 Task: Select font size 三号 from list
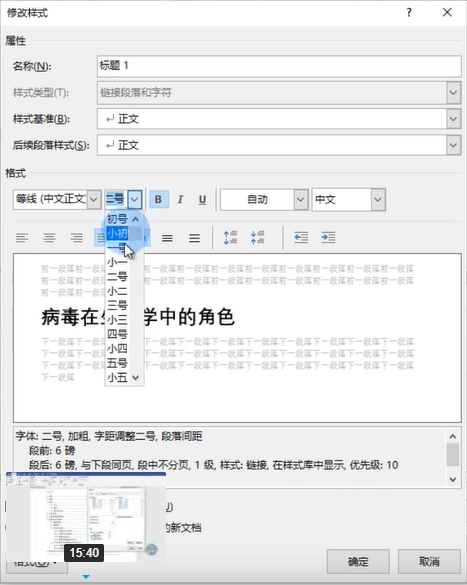click(x=117, y=306)
